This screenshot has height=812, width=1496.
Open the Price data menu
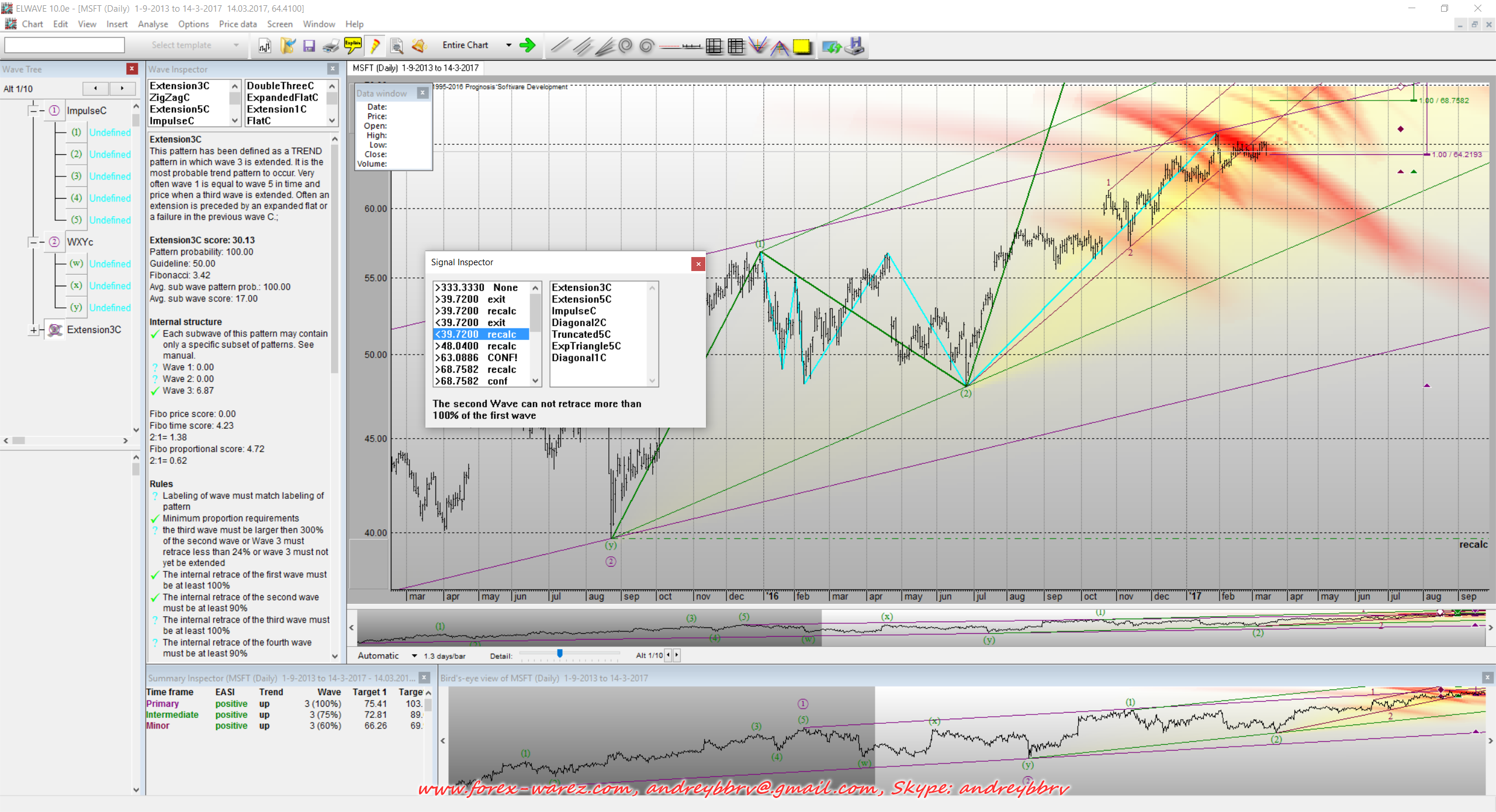click(237, 24)
